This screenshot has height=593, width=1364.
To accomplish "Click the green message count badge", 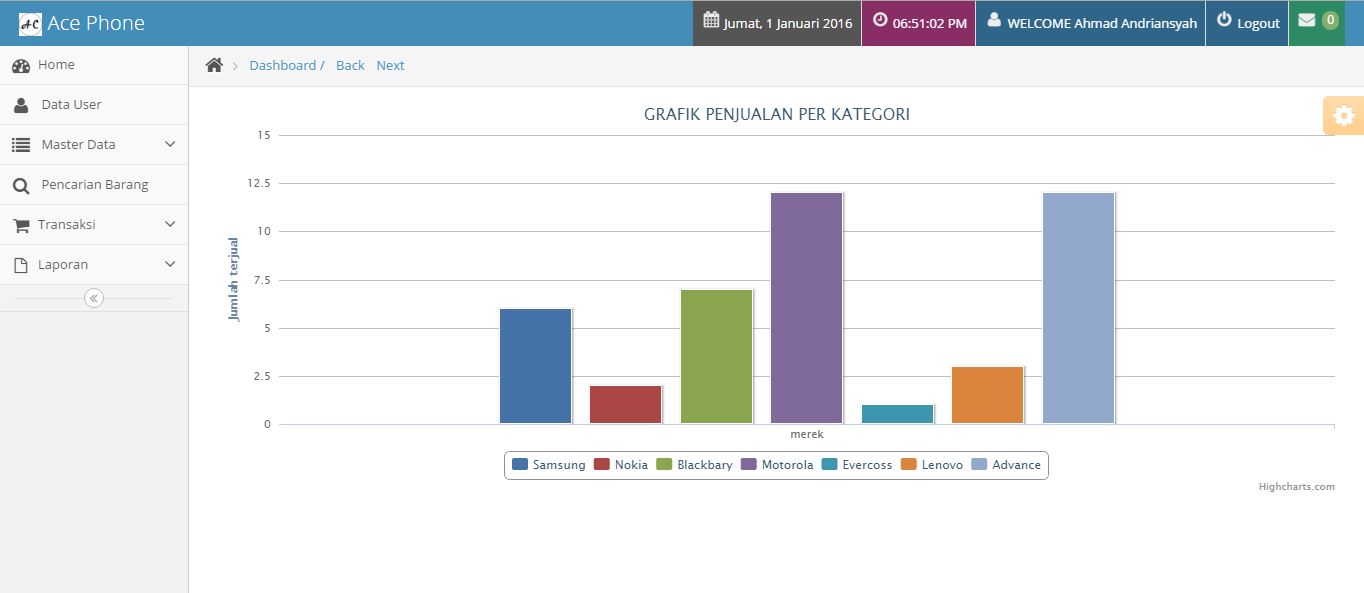I will pos(1330,20).
